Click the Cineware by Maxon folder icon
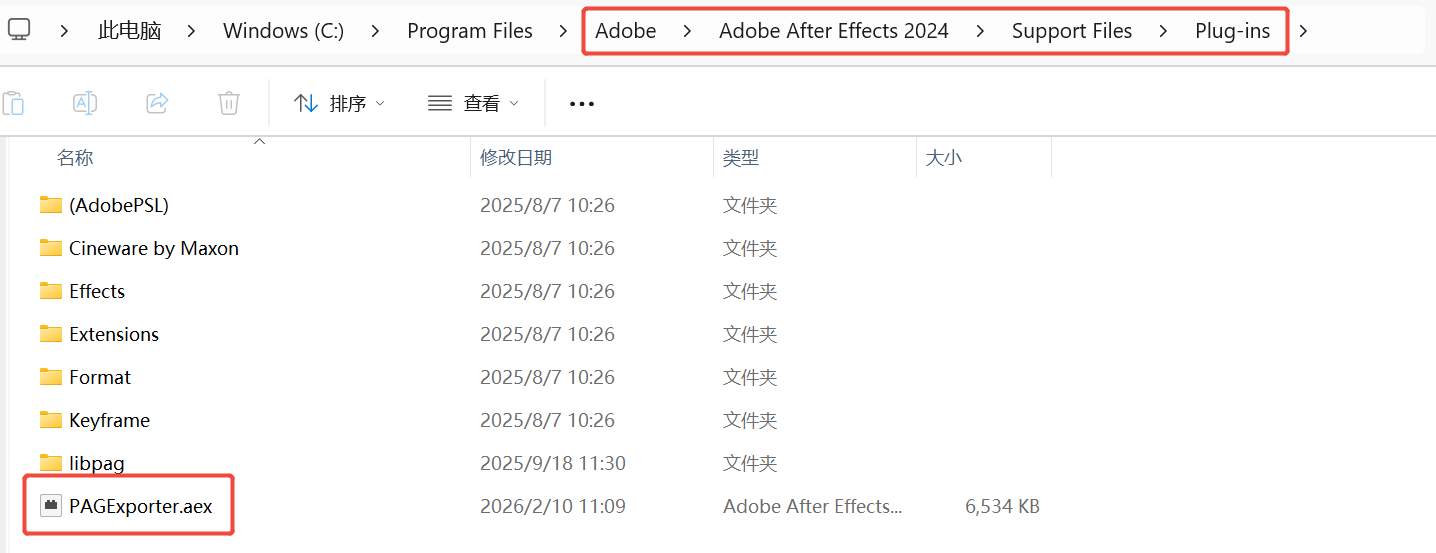Viewport: 1436px width, 553px height. (x=51, y=248)
